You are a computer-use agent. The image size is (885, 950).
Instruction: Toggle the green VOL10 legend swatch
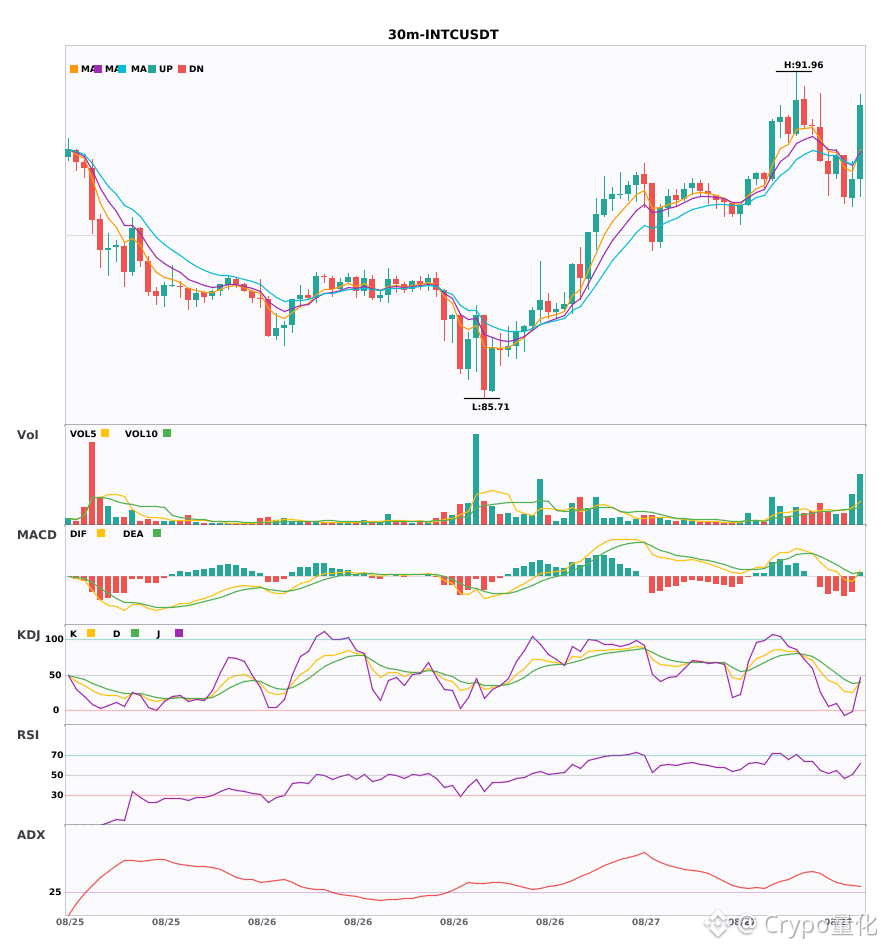point(167,433)
